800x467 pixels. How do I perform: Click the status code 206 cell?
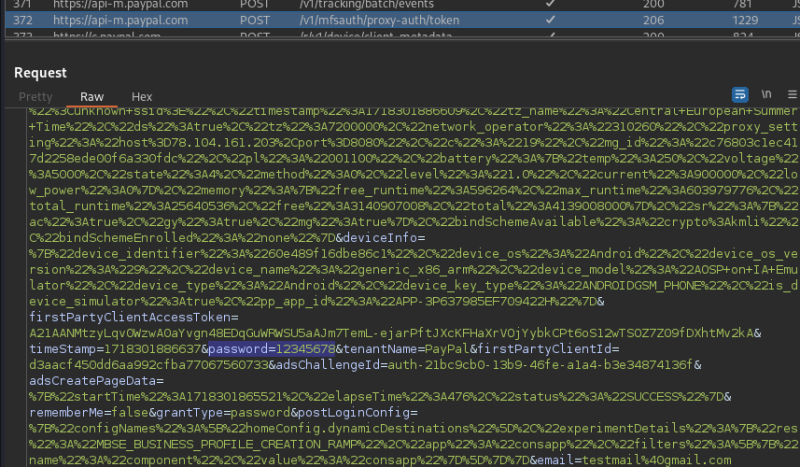(654, 20)
